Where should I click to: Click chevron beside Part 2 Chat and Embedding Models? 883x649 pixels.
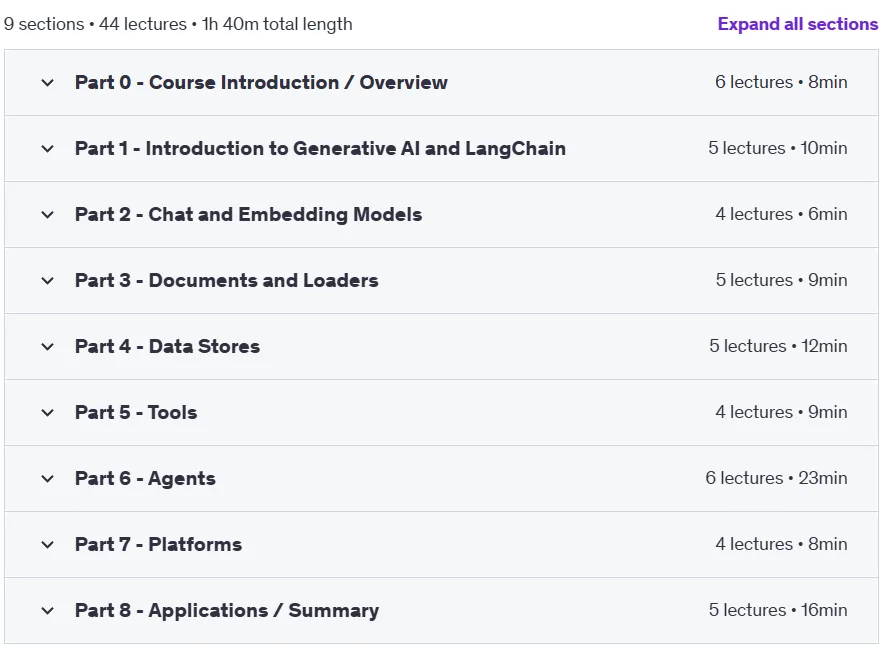[x=48, y=215]
